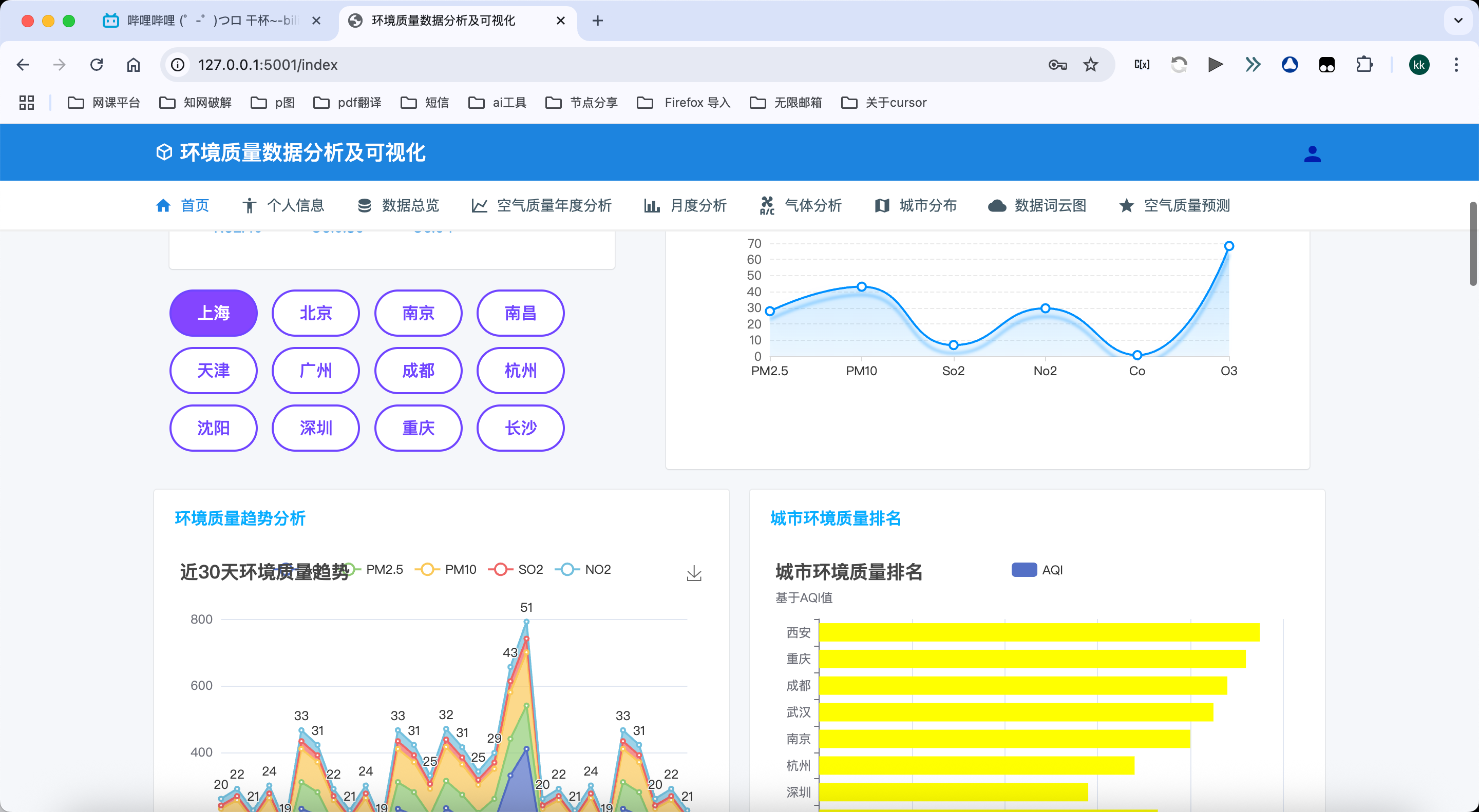Image resolution: width=1479 pixels, height=812 pixels.
Task: Expand the tab search dropdown arrow
Action: [1457, 21]
